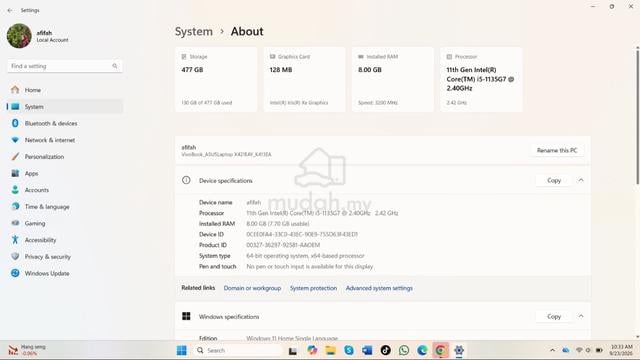This screenshot has height=360, width=640.
Task: Click the Device specifications info icon
Action: 186,180
